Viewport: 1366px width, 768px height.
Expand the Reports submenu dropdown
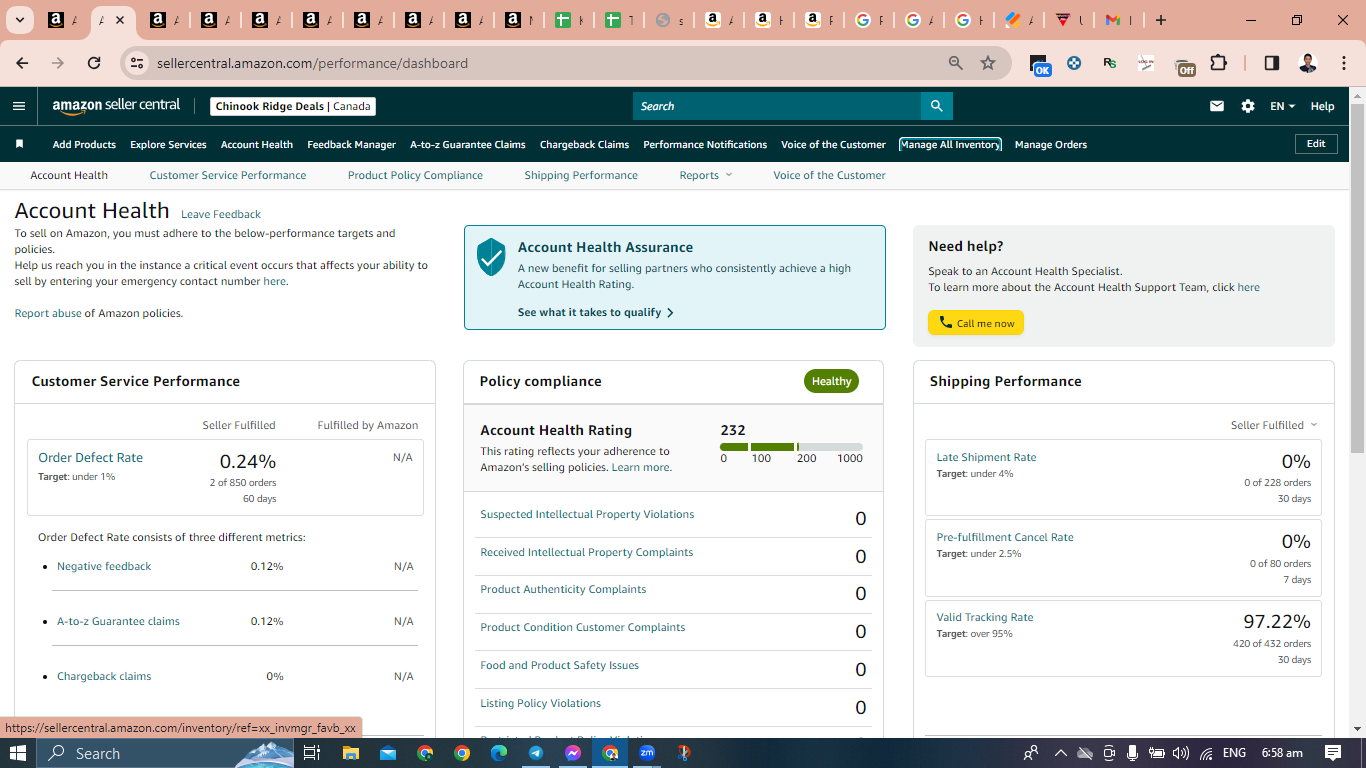pos(706,175)
